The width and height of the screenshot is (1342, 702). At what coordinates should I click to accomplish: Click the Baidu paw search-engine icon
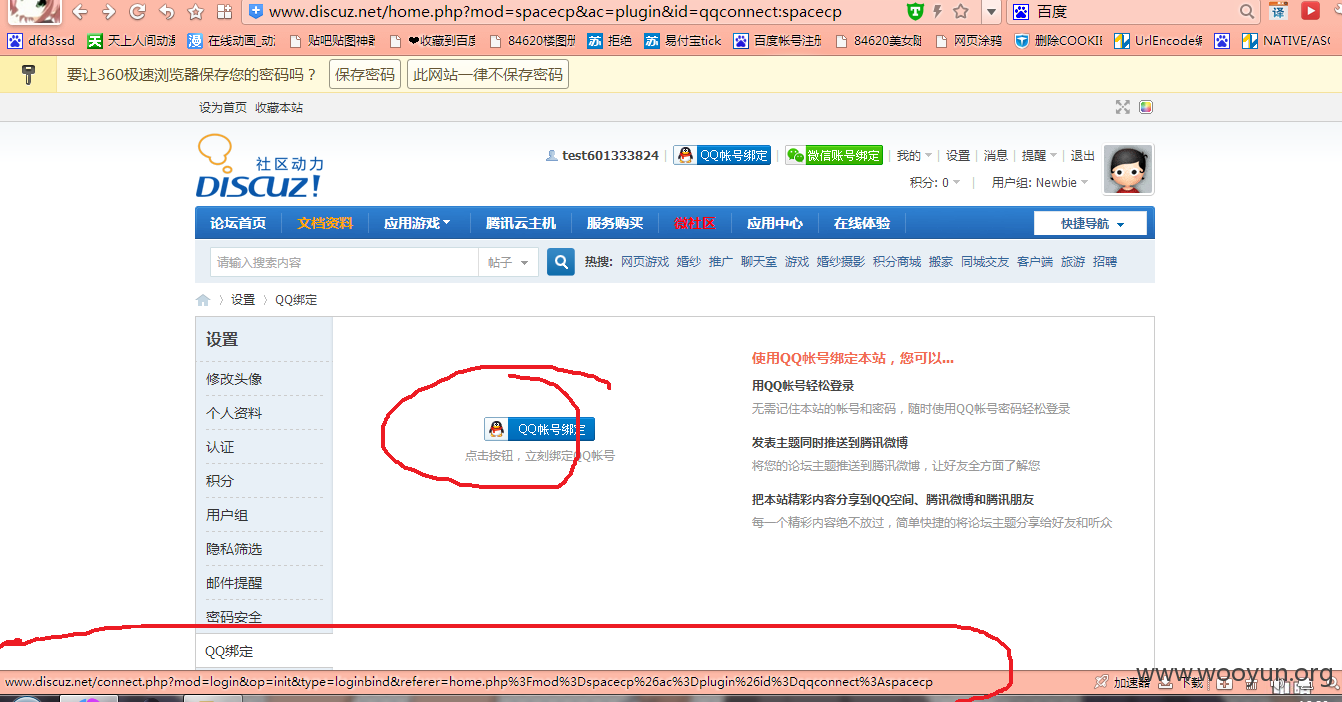click(x=1020, y=12)
